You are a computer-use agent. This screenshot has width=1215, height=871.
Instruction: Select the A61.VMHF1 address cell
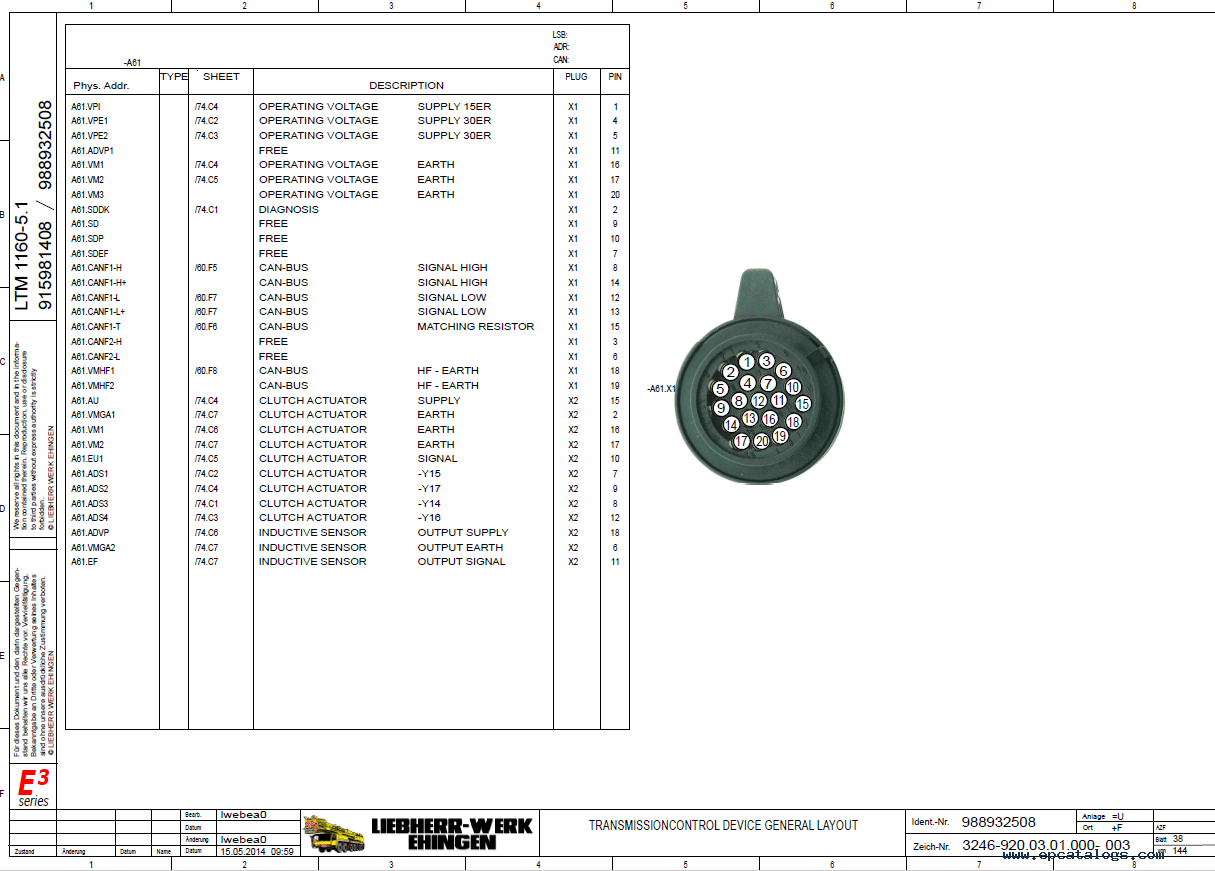pos(93,371)
